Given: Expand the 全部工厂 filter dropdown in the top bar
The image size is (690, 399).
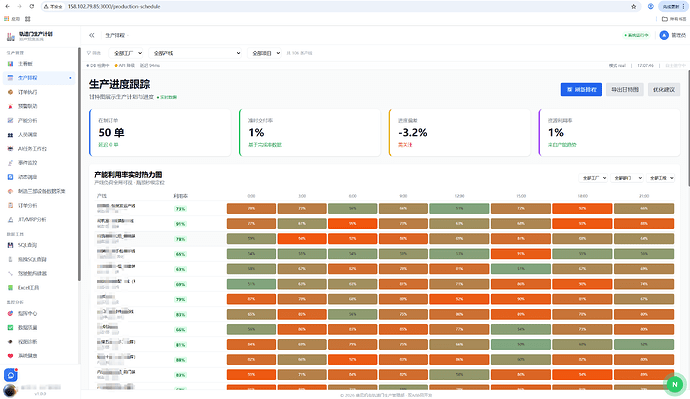Looking at the screenshot, I should [127, 53].
